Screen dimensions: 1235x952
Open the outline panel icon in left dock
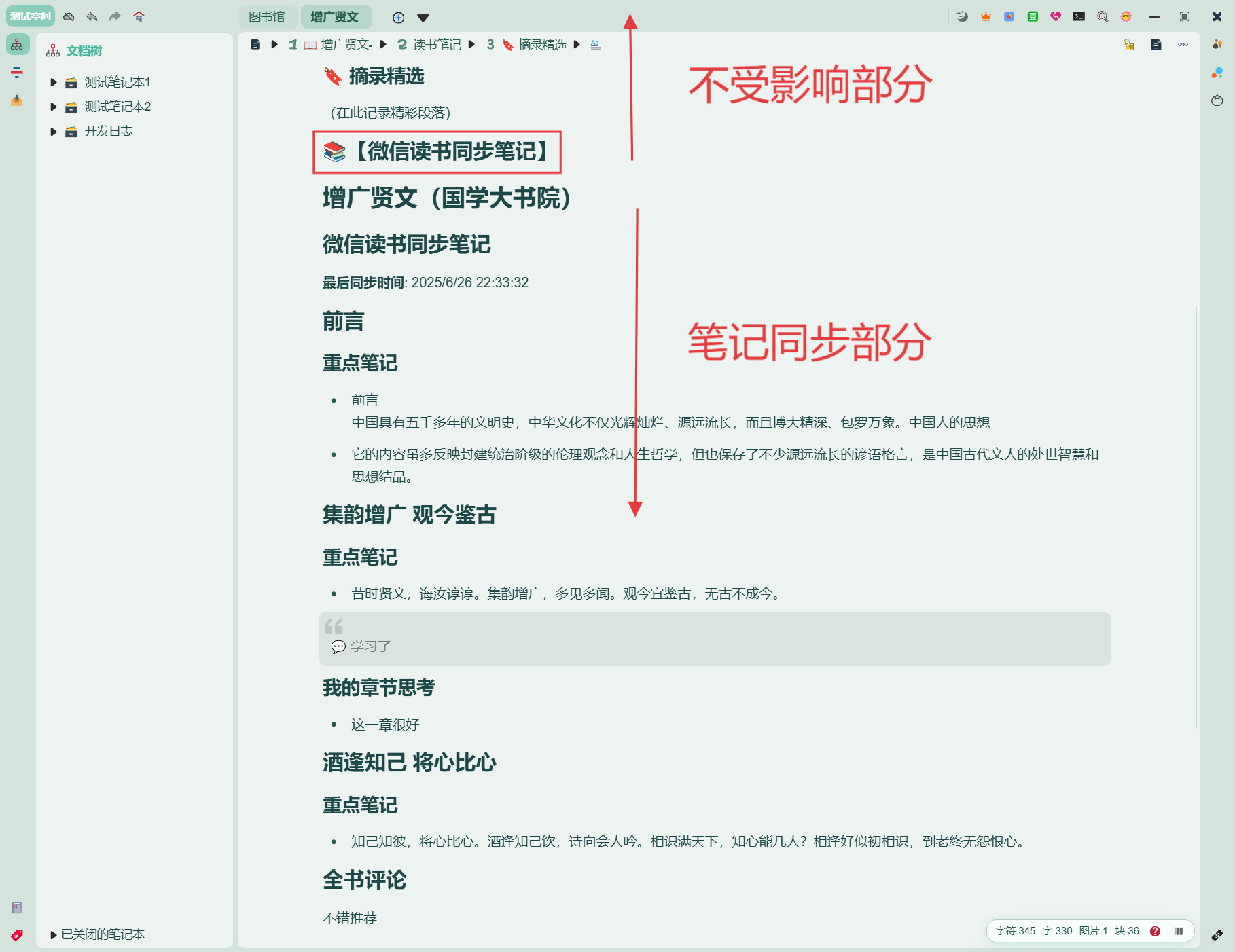(17, 72)
